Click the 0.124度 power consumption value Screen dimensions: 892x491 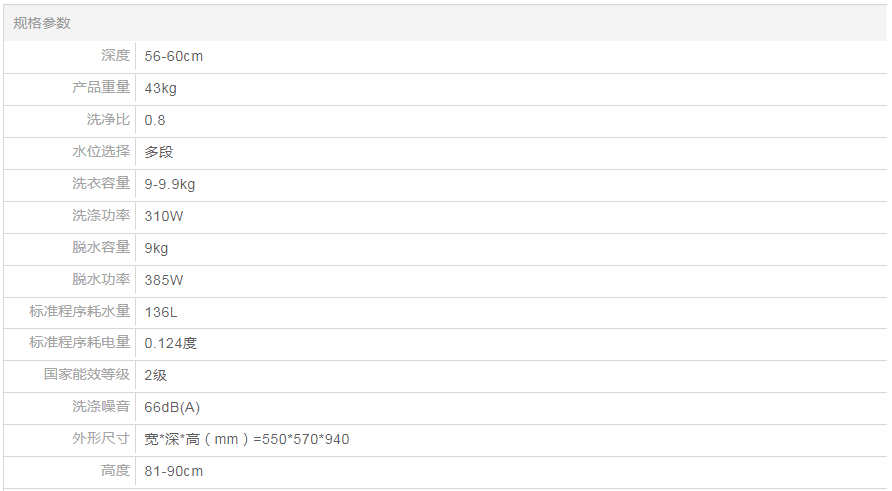(x=170, y=343)
